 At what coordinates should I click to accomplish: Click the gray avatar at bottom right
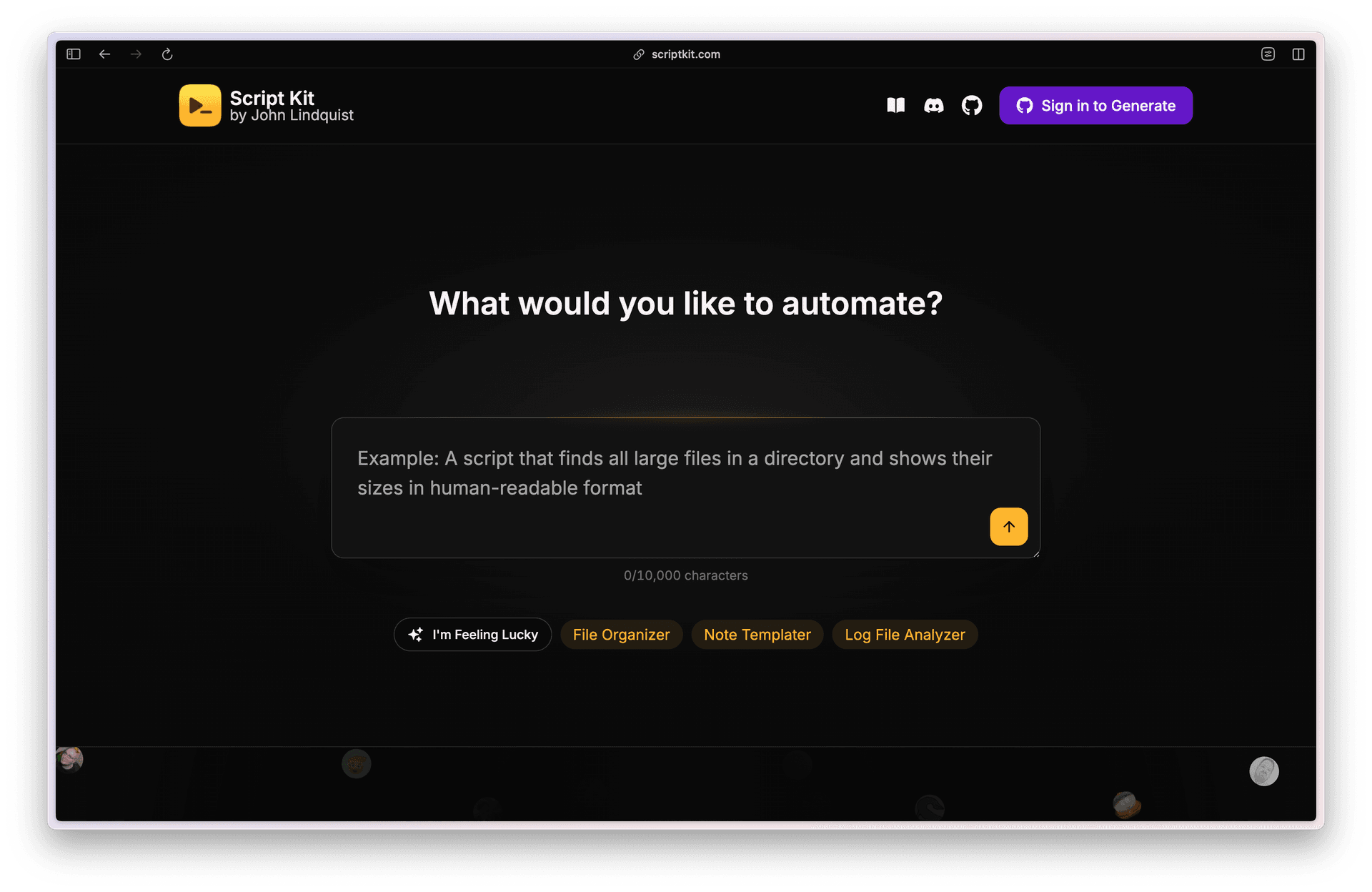point(1263,771)
